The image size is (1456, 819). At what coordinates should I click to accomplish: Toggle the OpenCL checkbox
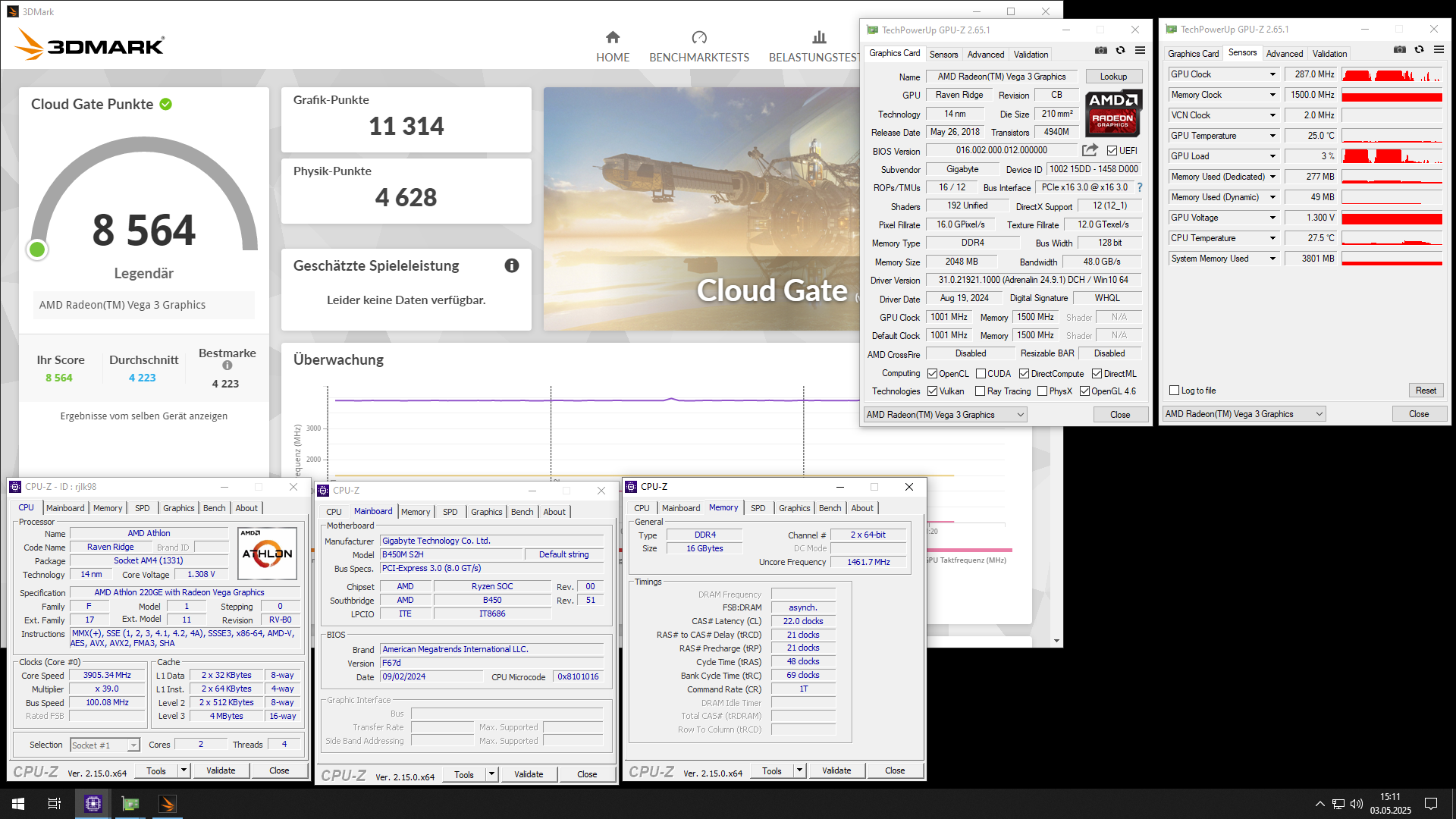[933, 374]
